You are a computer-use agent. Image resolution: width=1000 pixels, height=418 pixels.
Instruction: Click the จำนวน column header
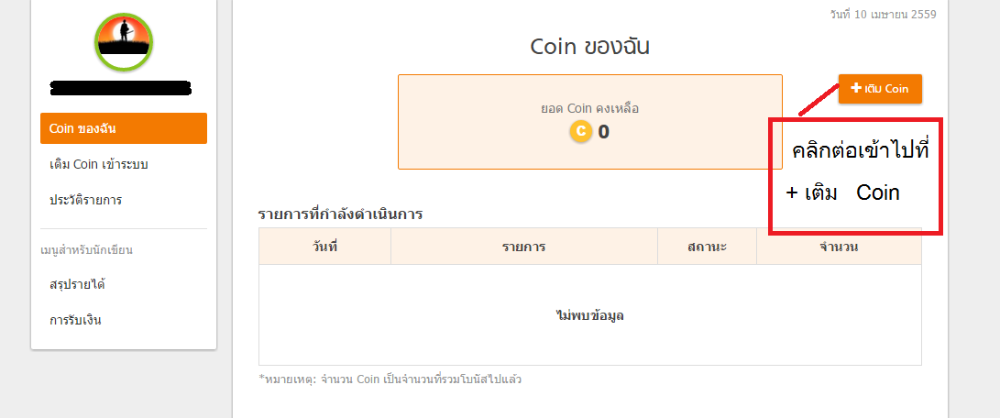839,246
